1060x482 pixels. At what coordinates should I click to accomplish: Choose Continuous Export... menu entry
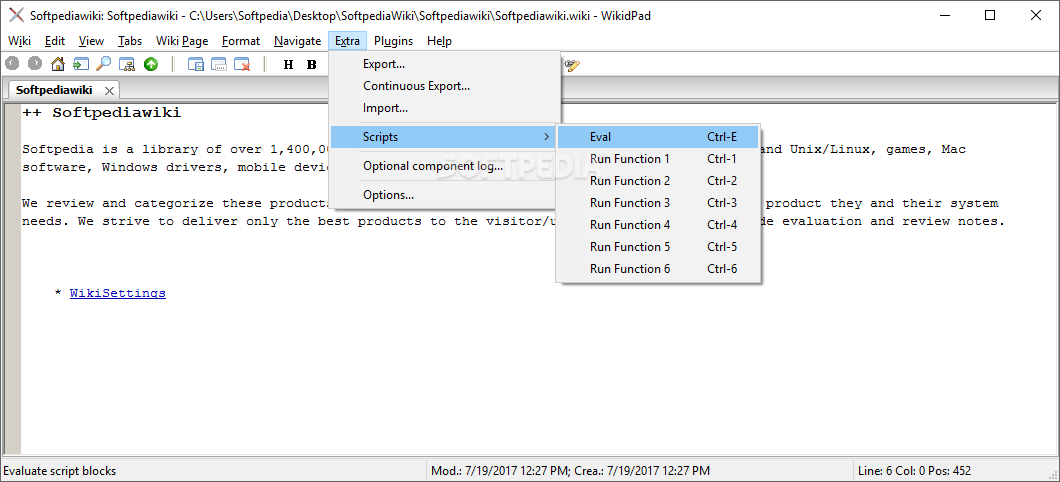[445, 86]
